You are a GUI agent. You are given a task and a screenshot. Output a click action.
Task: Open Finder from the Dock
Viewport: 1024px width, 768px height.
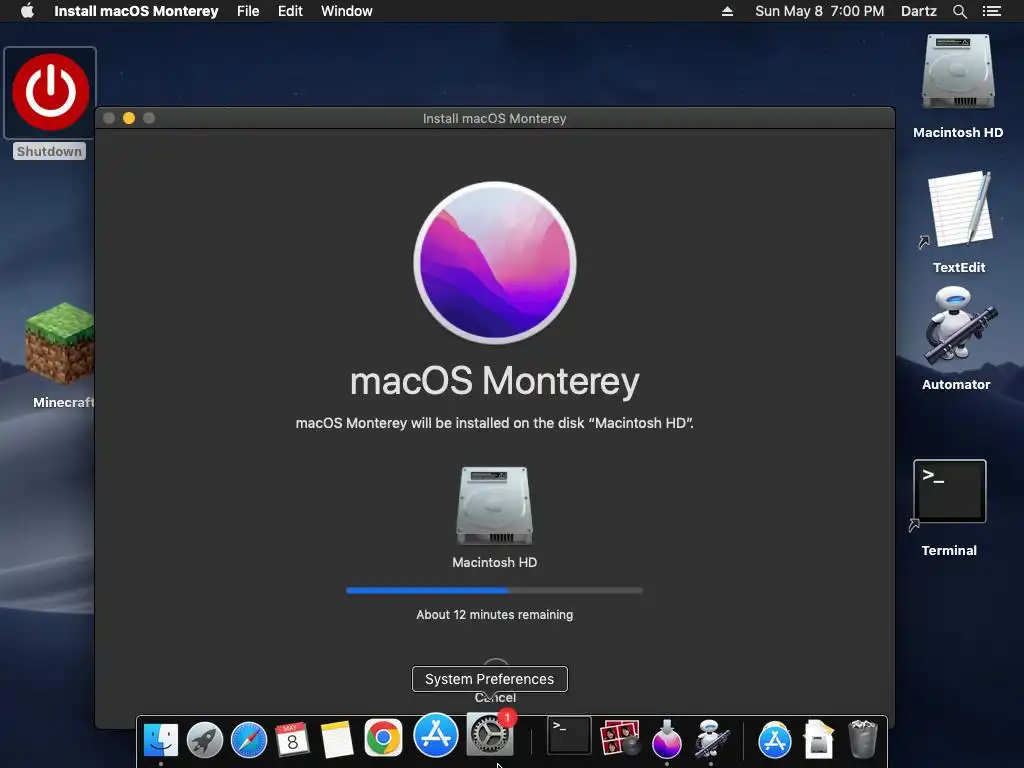[161, 739]
